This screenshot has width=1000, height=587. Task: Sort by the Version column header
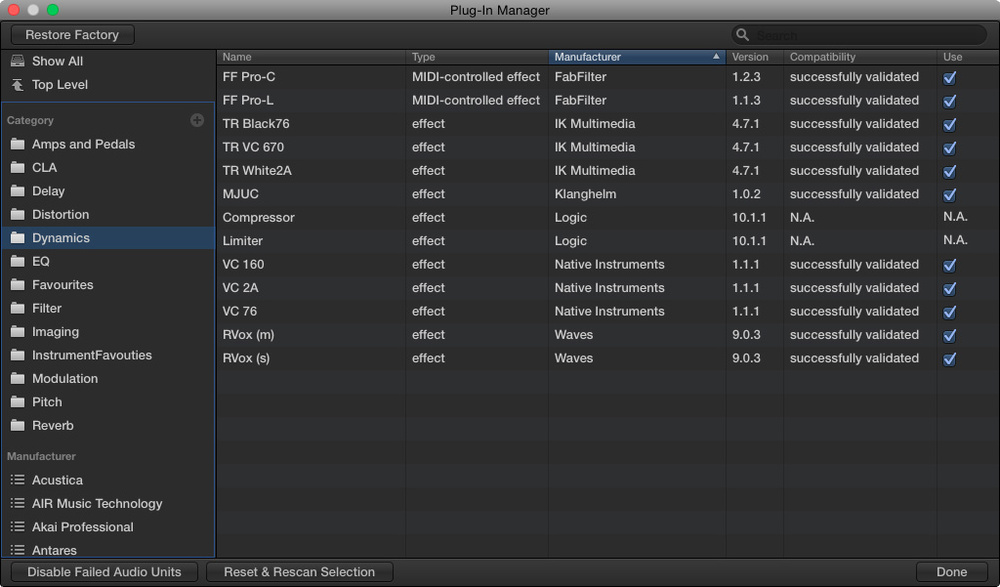(x=754, y=57)
